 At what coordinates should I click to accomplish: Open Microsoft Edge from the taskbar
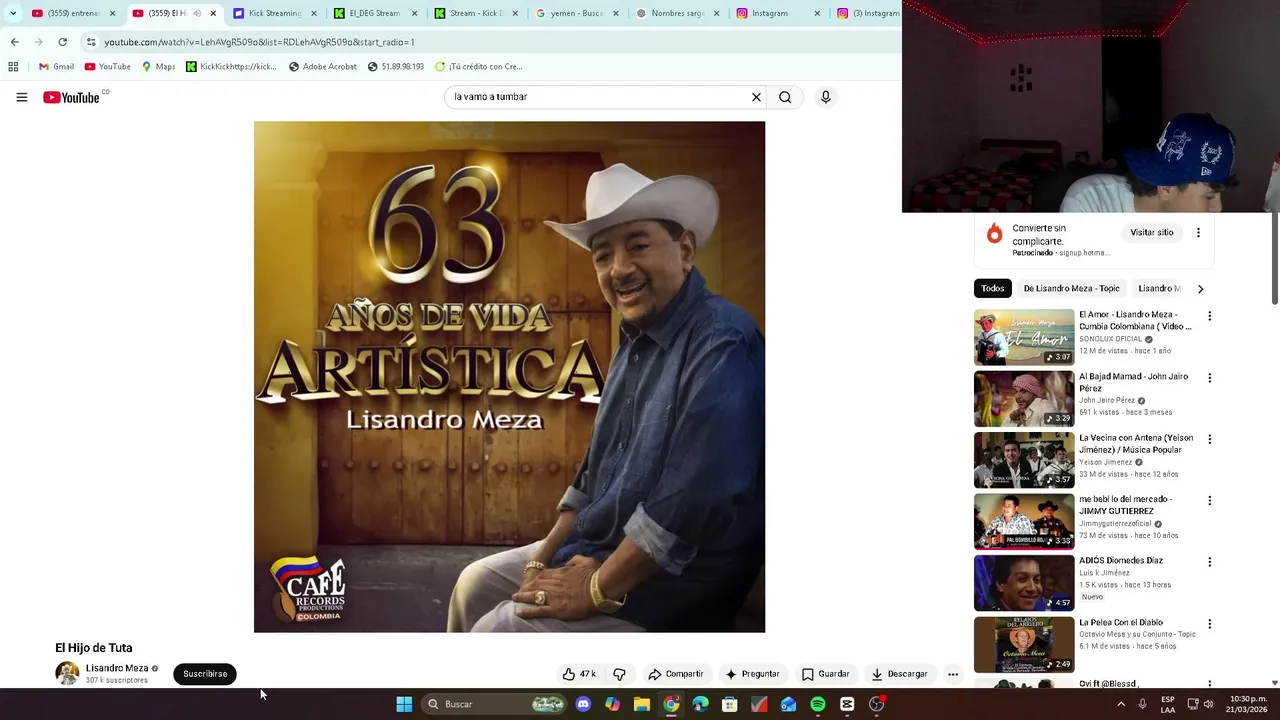coord(700,704)
